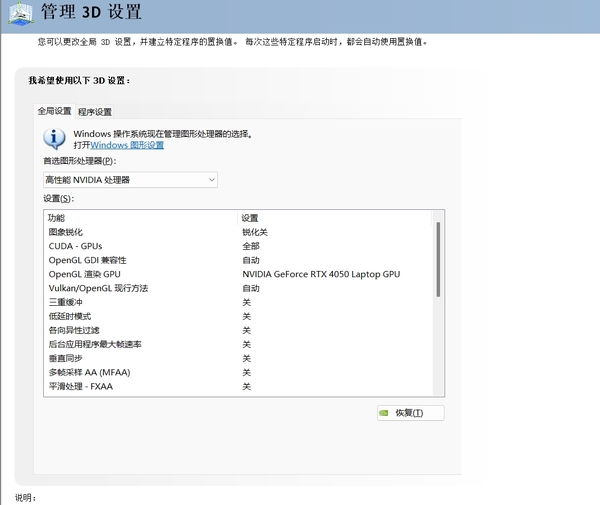Open the Windows 图形设置 link
The height and width of the screenshot is (505, 600).
point(127,145)
